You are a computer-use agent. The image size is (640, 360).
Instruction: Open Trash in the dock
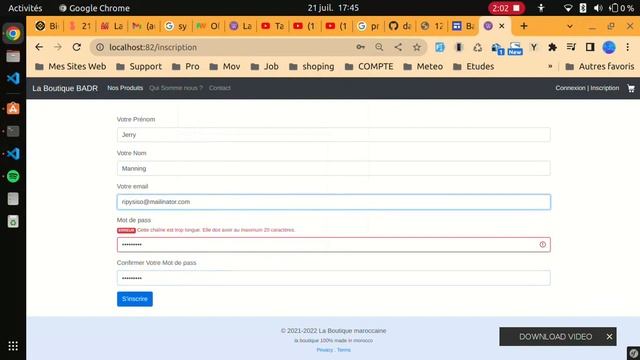13,222
